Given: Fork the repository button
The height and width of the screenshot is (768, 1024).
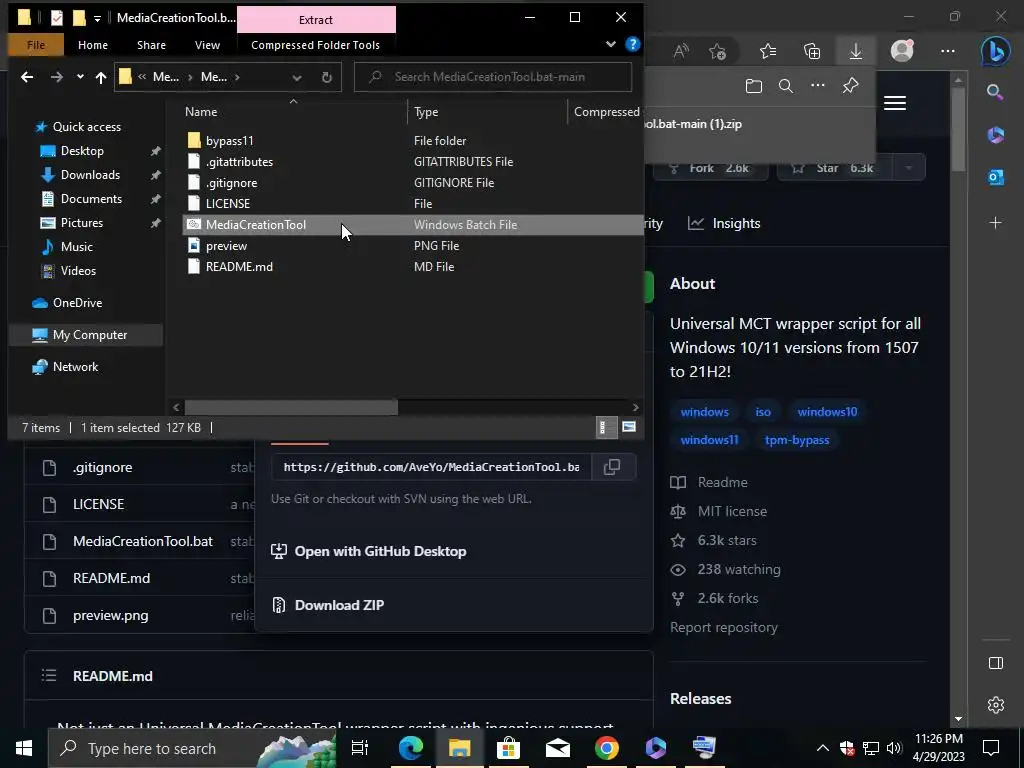Looking at the screenshot, I should pyautogui.click(x=711, y=168).
